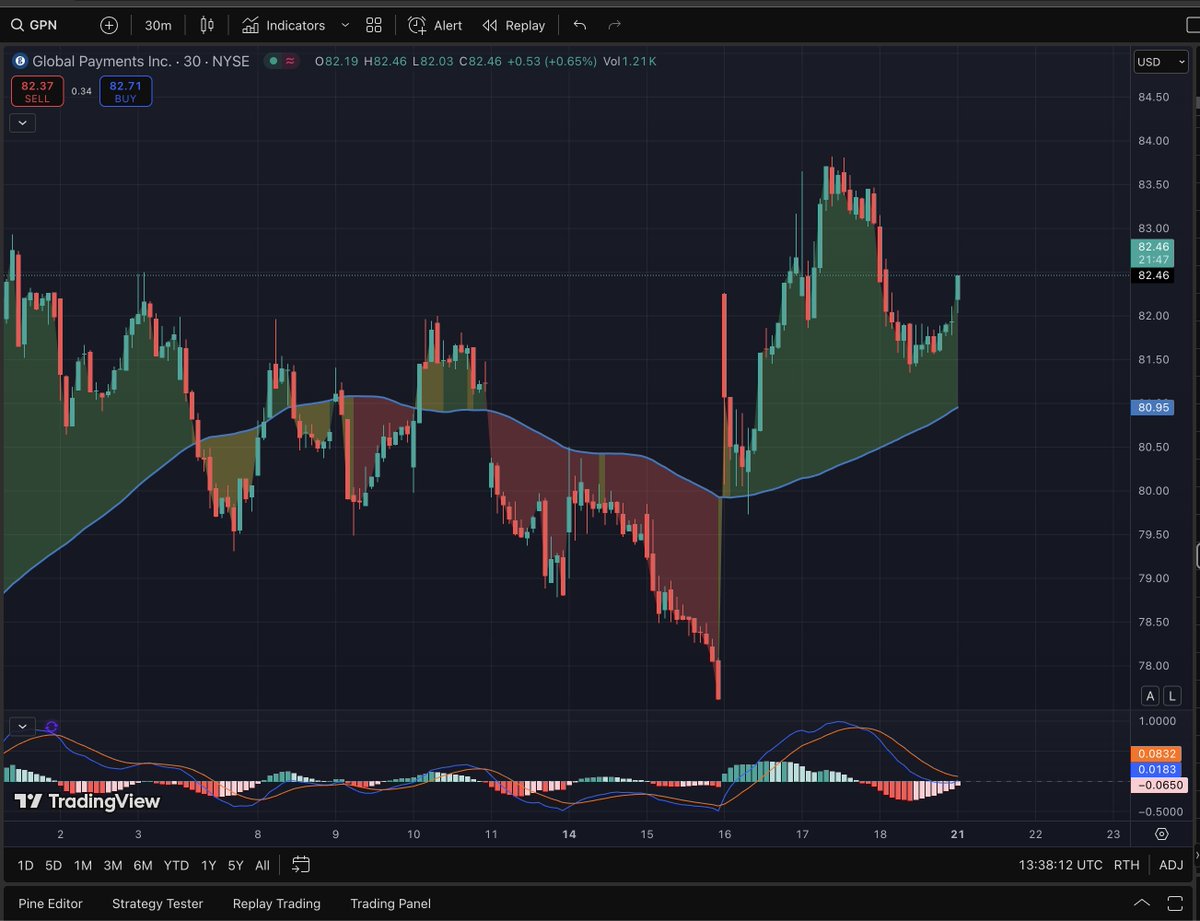Expand the indicator templates dropdown arrow
This screenshot has width=1200, height=921.
tap(345, 25)
